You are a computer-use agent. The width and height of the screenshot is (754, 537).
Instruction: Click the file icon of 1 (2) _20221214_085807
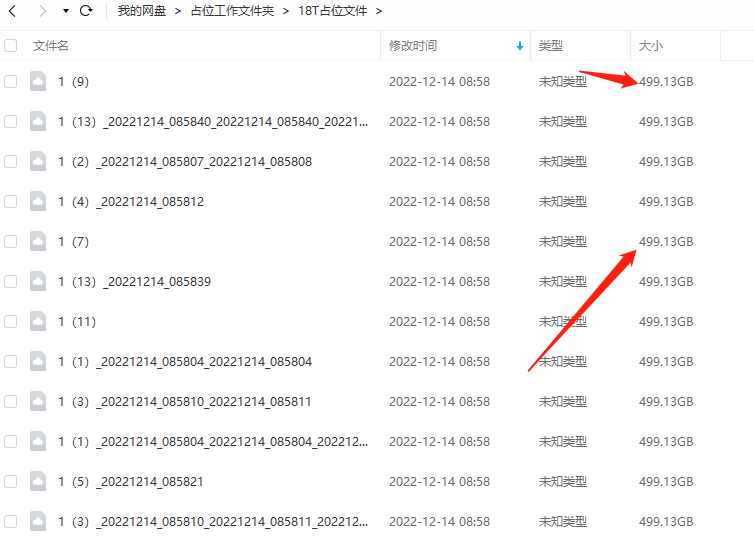38,161
